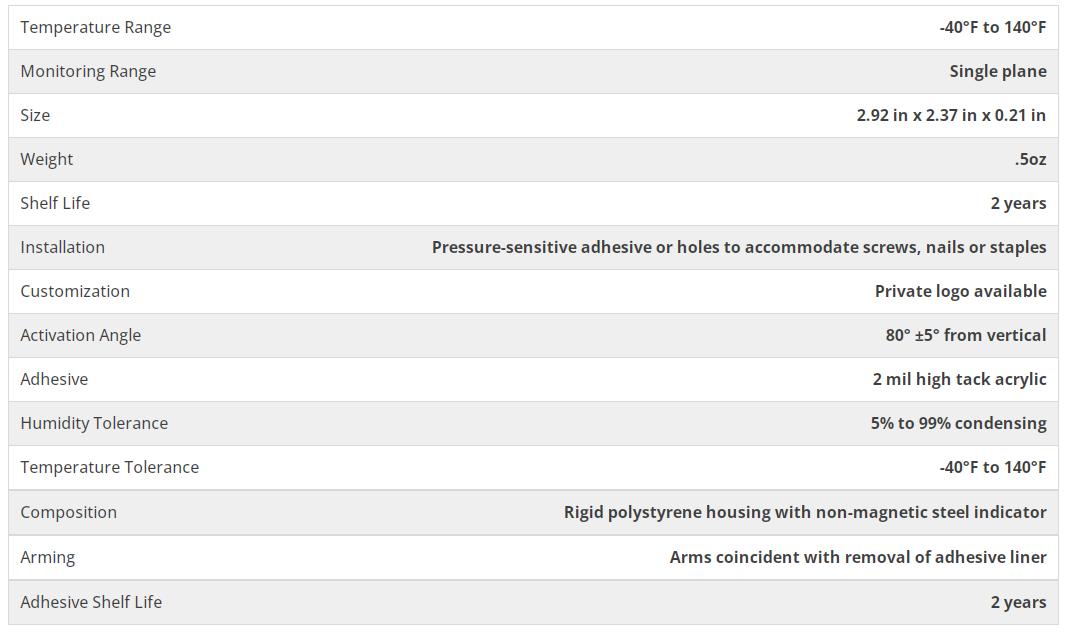Select the Single plane value
The image size is (1069, 634).
[997, 71]
